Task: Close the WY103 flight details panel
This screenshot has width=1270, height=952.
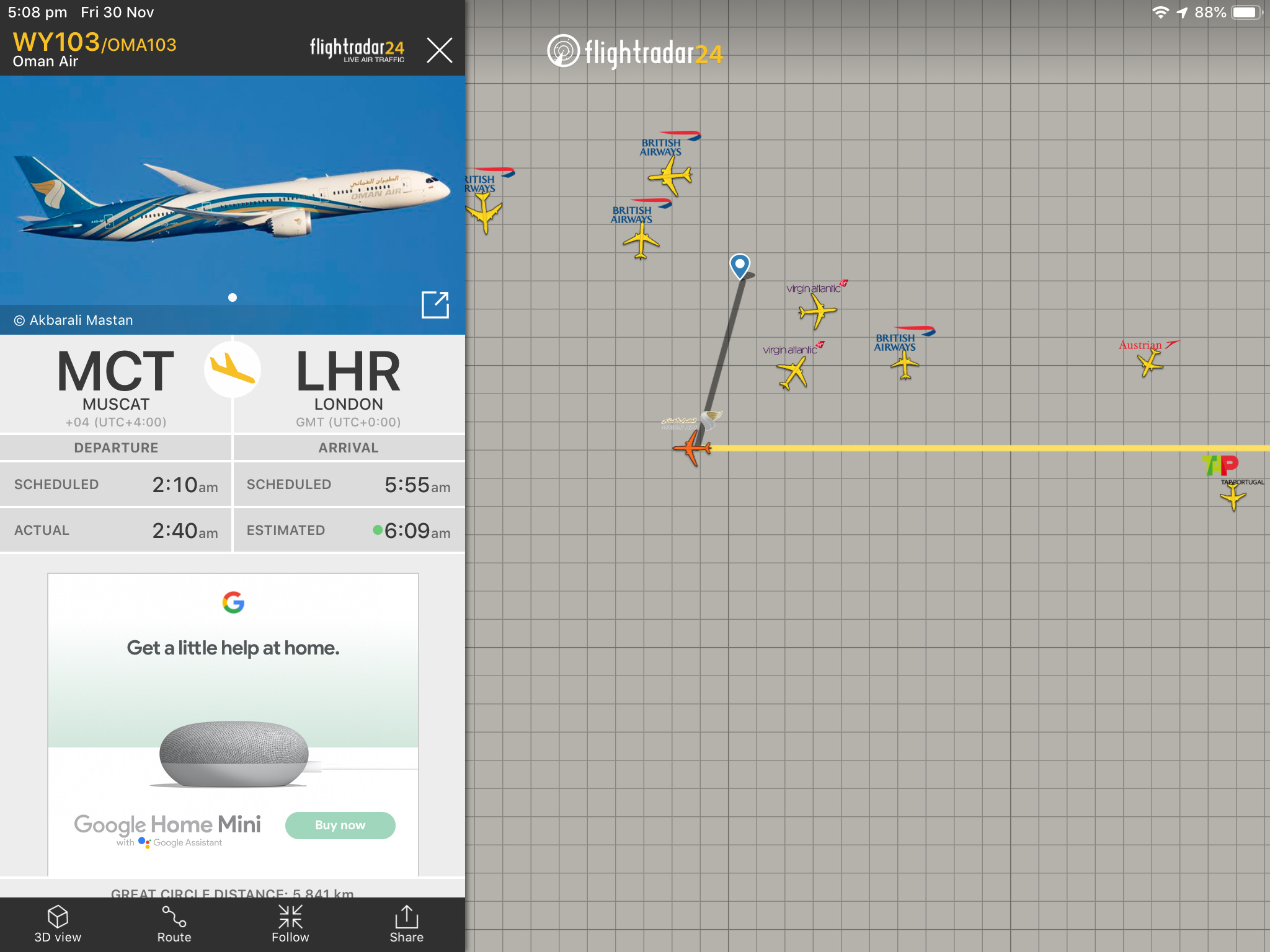Action: (x=440, y=50)
